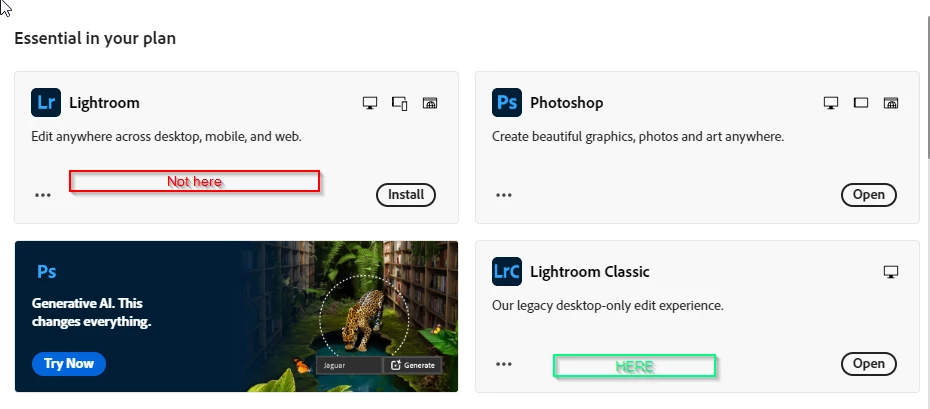The height and width of the screenshot is (409, 930).
Task: Open the three-dot menu for Photoshop
Action: (x=504, y=195)
